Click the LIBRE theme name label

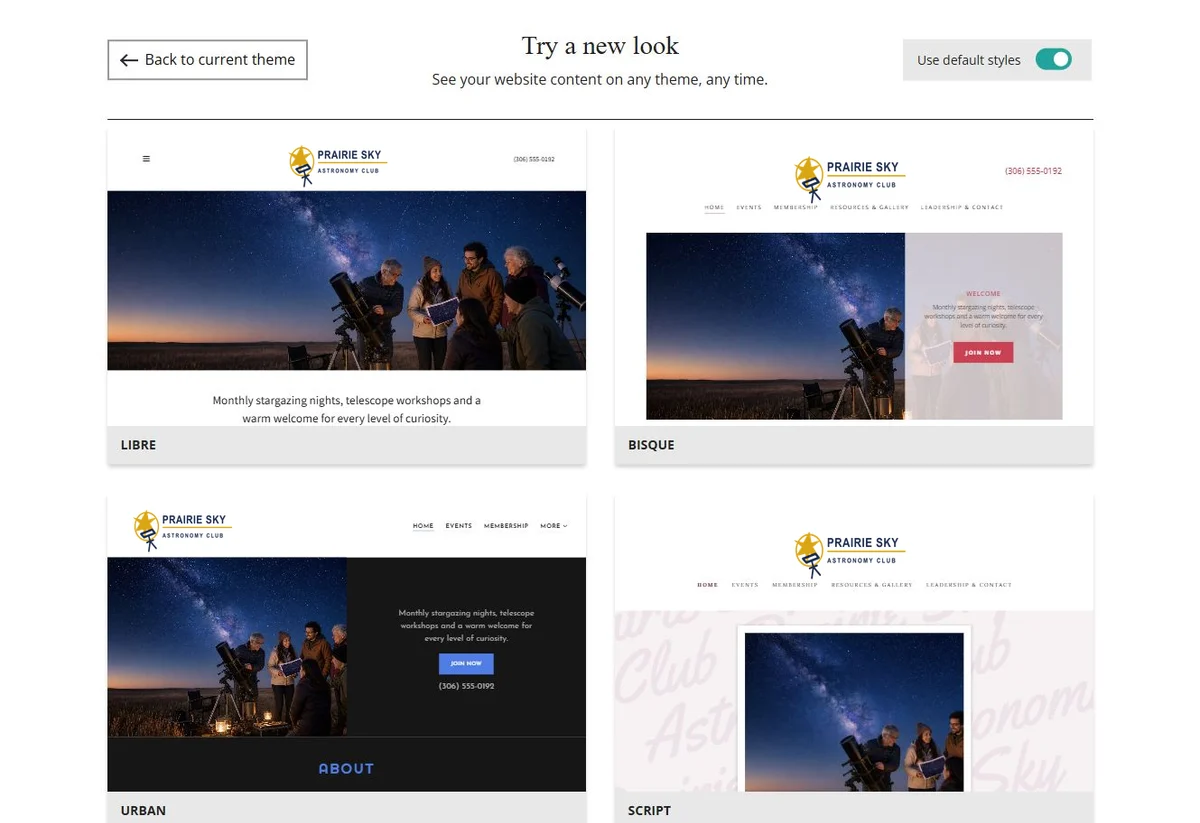pyautogui.click(x=138, y=445)
